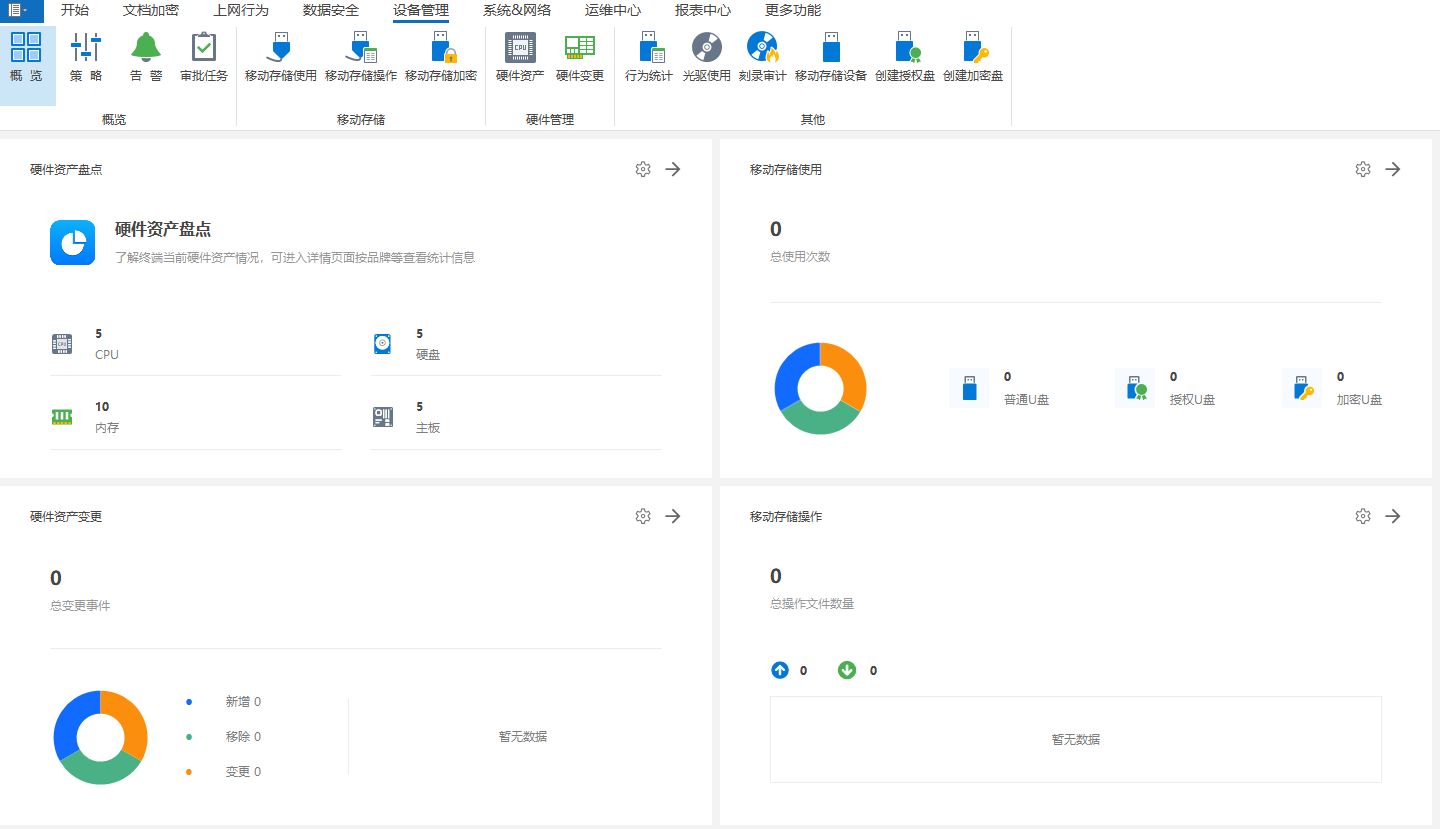The height and width of the screenshot is (829, 1440).
Task: Click the 硬件资产盘点 bold heading
Action: click(163, 230)
